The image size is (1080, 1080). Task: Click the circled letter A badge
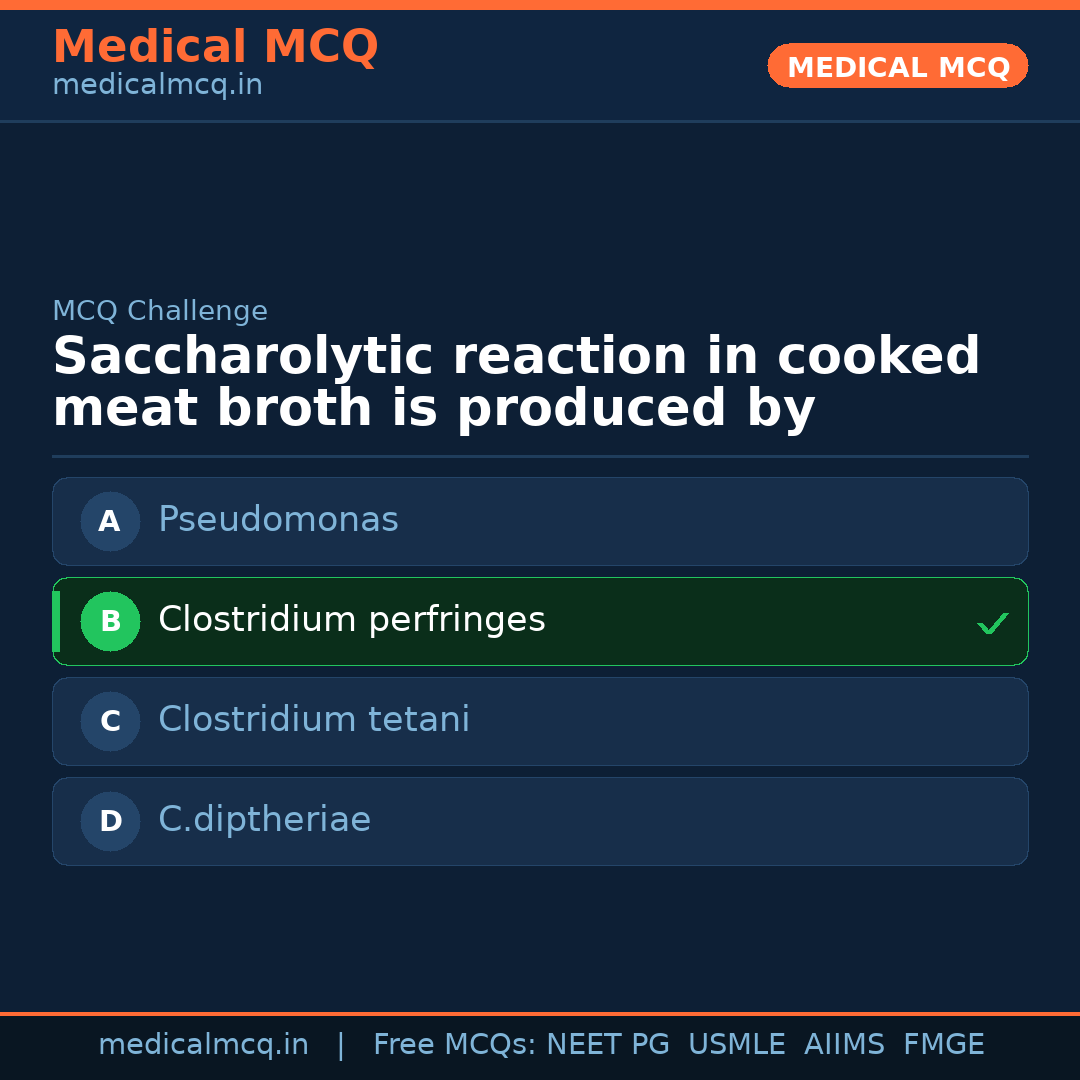(110, 521)
